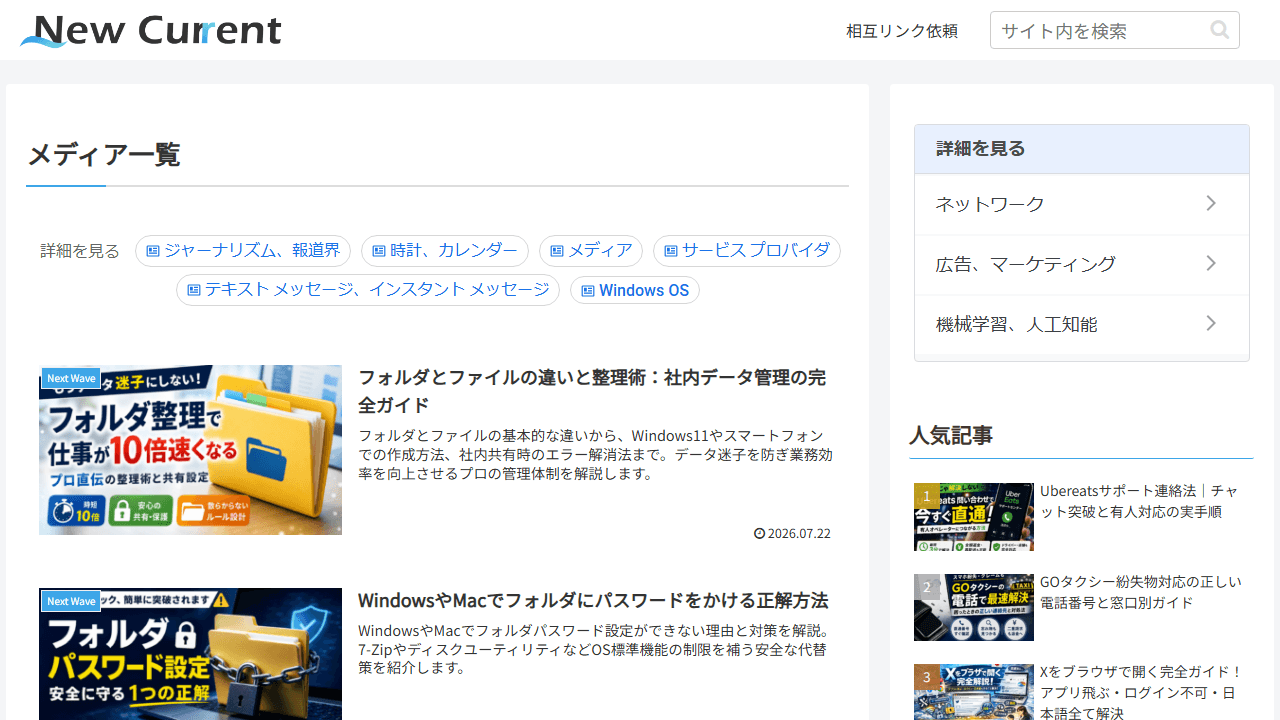Screen dimensions: 1280x720
Task: Click the clock icon beside 2026.07.22
Action: (759, 534)
